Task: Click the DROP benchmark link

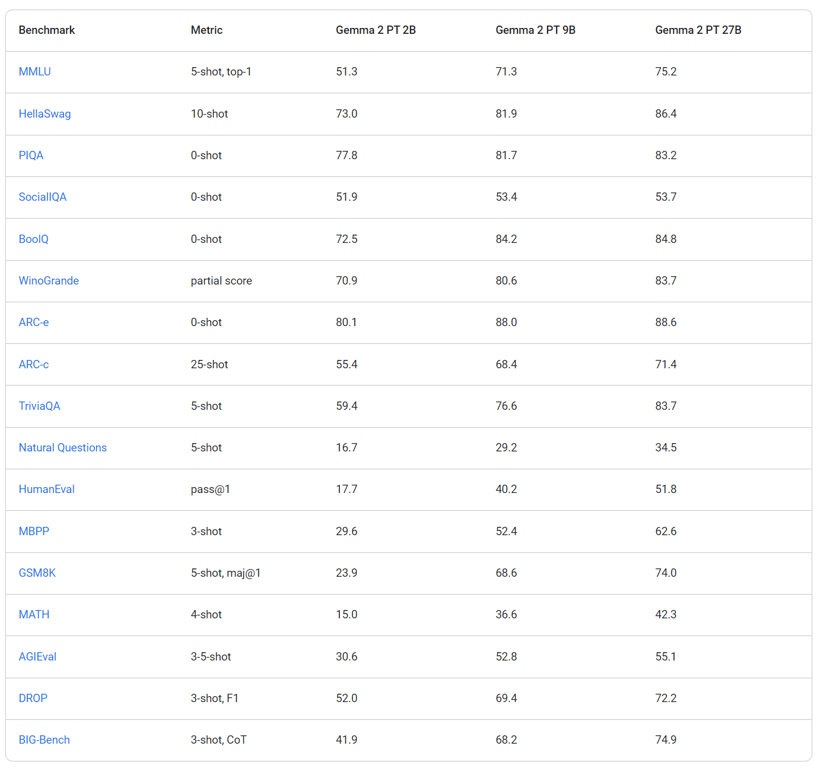Action: [33, 698]
